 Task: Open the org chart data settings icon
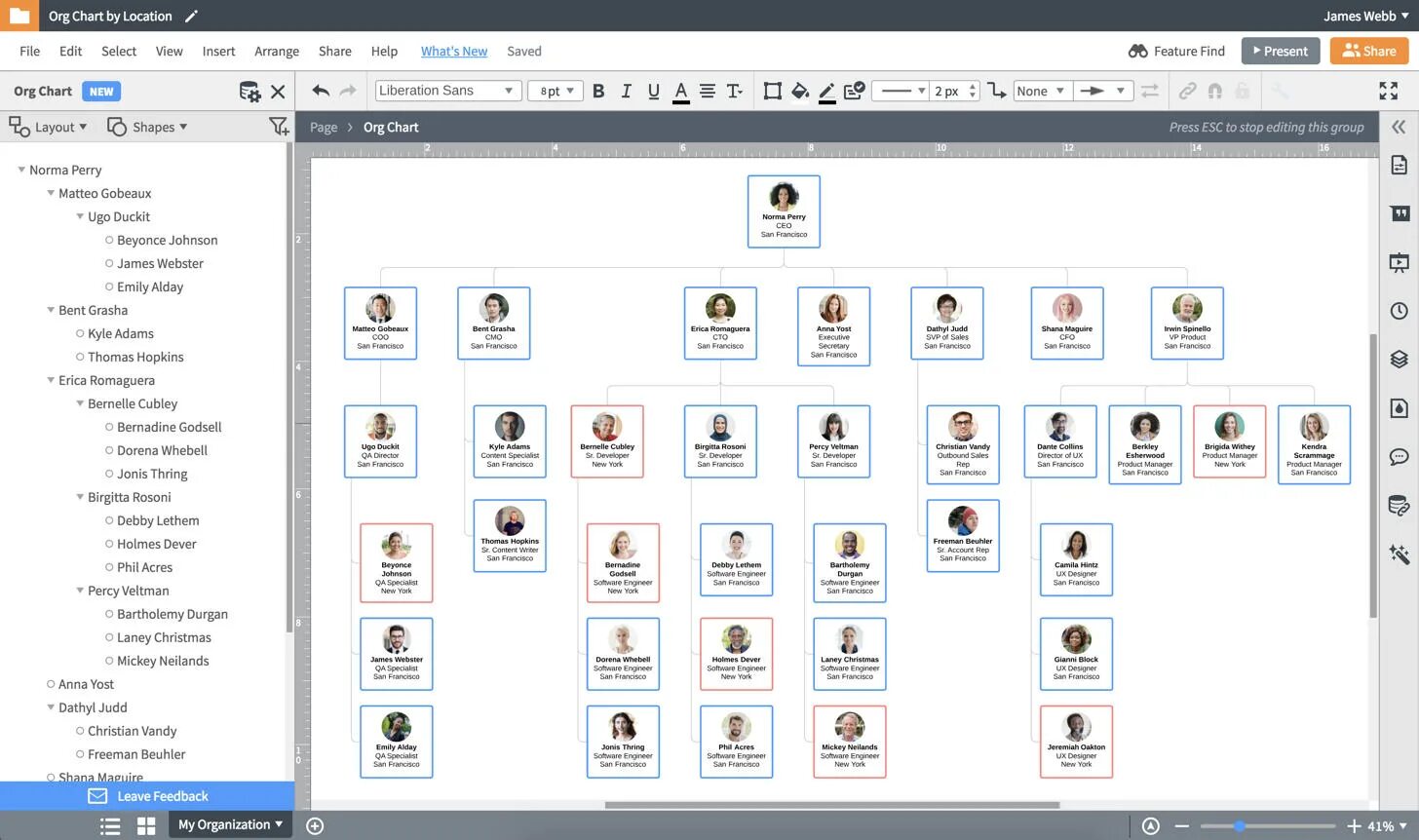click(249, 92)
